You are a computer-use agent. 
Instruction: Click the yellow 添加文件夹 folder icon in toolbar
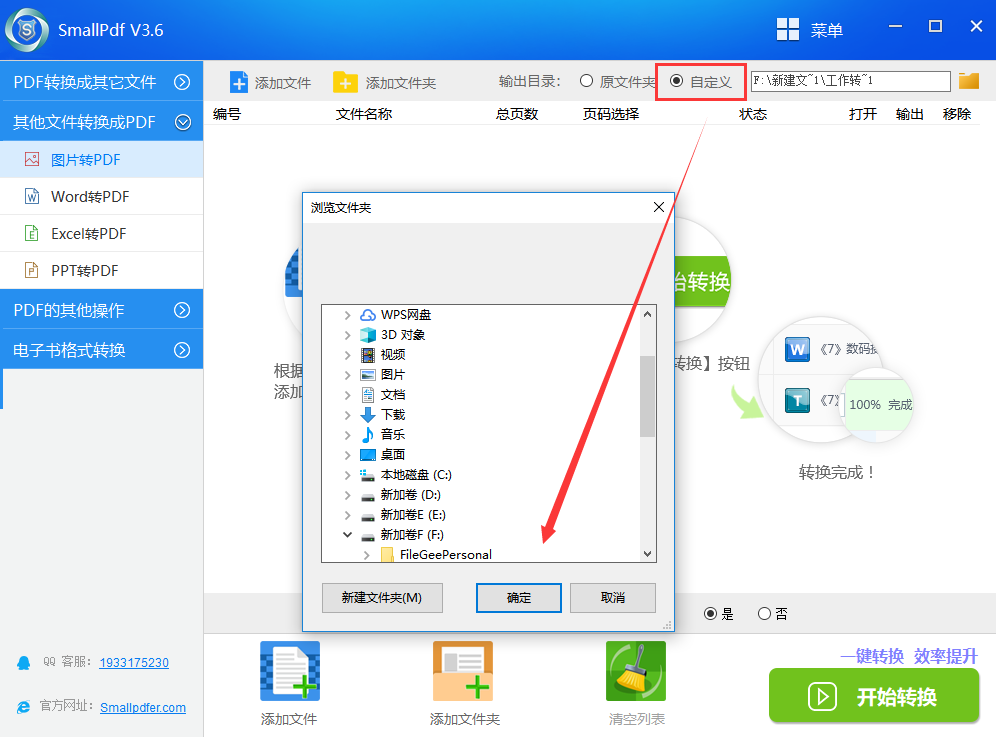(x=345, y=83)
